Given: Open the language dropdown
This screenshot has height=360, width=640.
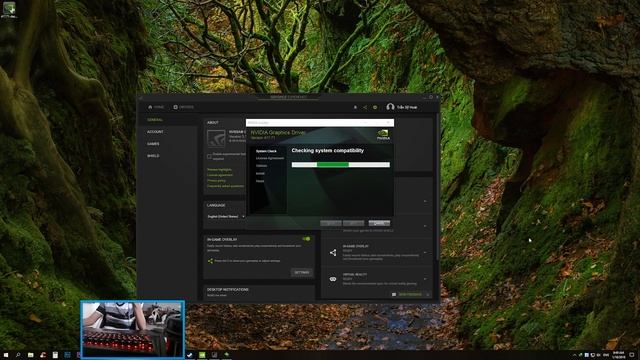Looking at the screenshot, I should point(226,216).
